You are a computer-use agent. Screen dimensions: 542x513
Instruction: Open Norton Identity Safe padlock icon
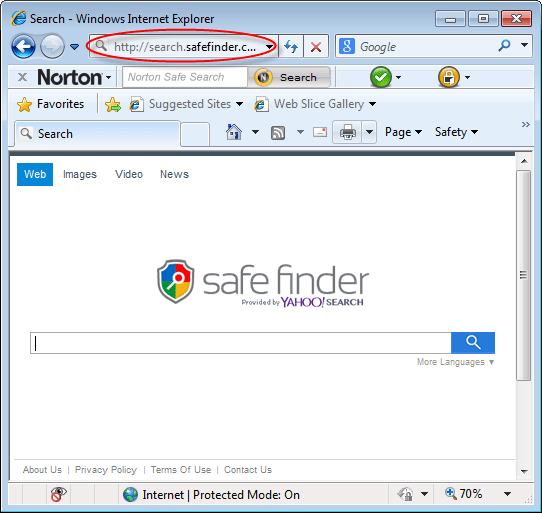(x=449, y=77)
